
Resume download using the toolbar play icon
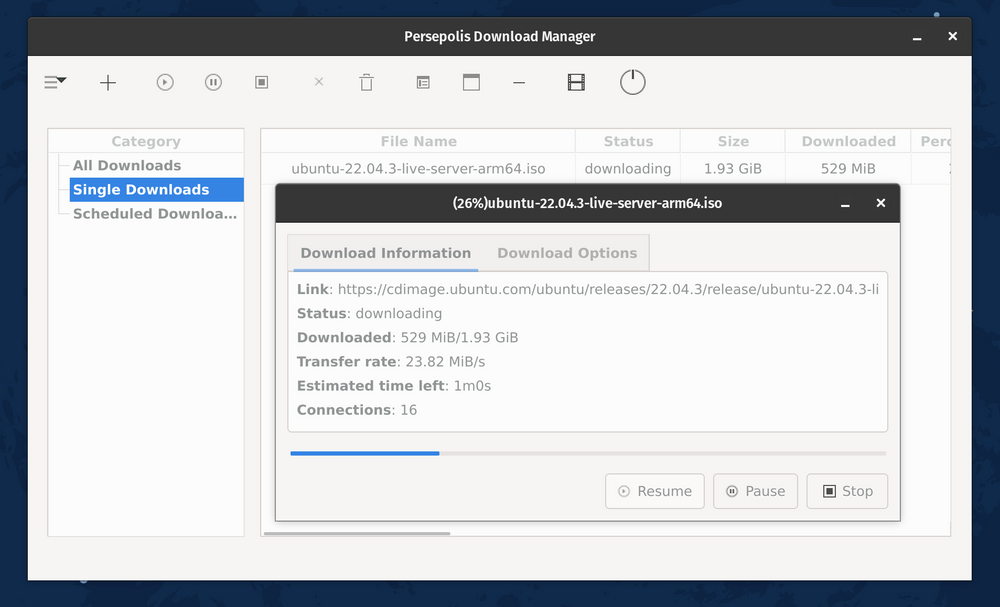coord(164,82)
